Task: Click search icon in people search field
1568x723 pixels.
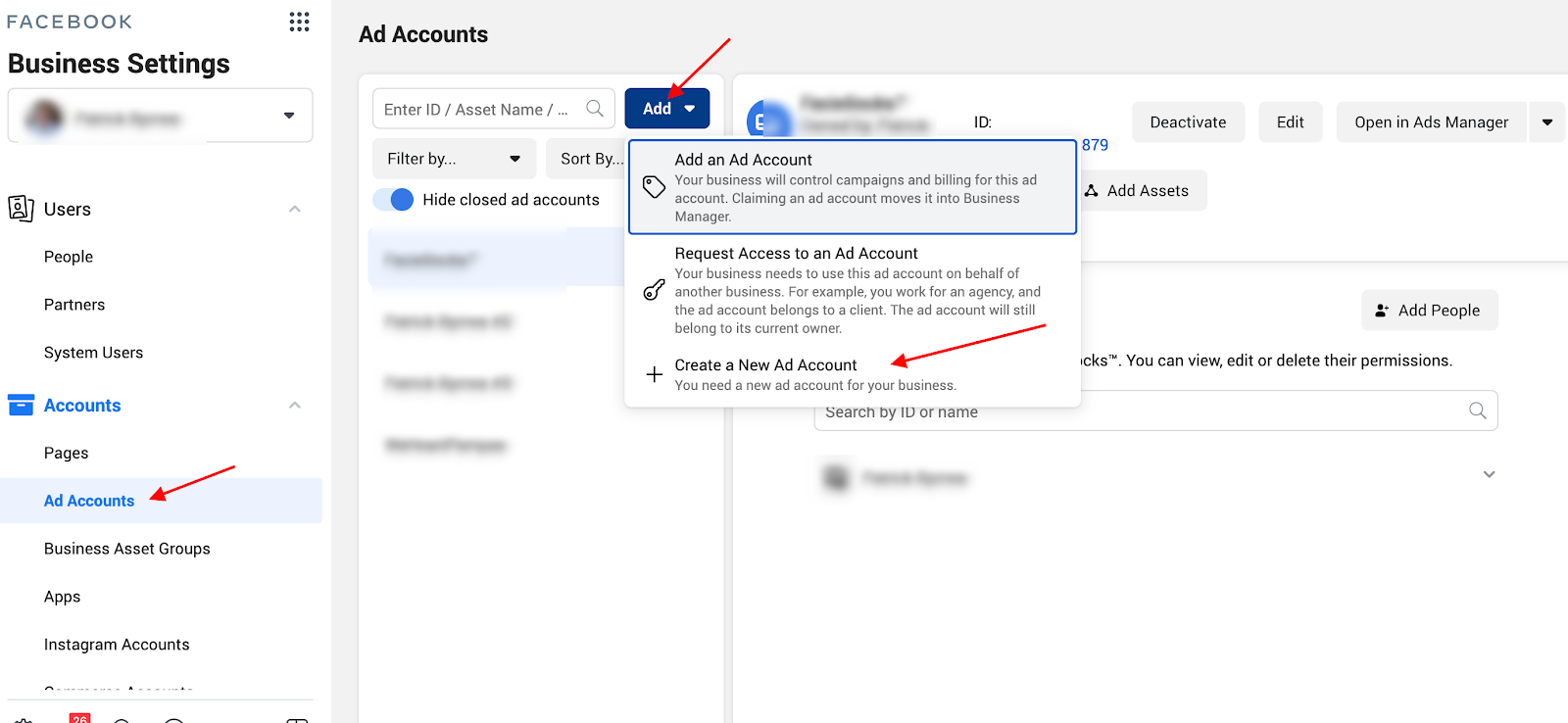Action: pos(1477,410)
